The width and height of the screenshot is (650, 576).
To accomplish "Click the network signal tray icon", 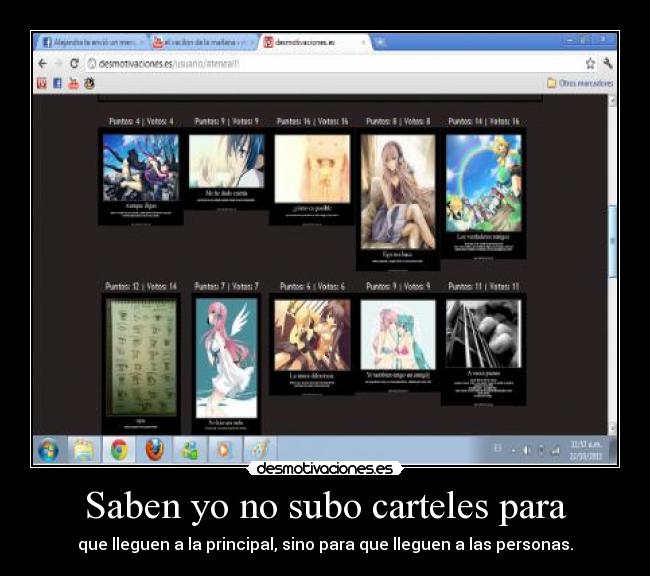I will 555,450.
